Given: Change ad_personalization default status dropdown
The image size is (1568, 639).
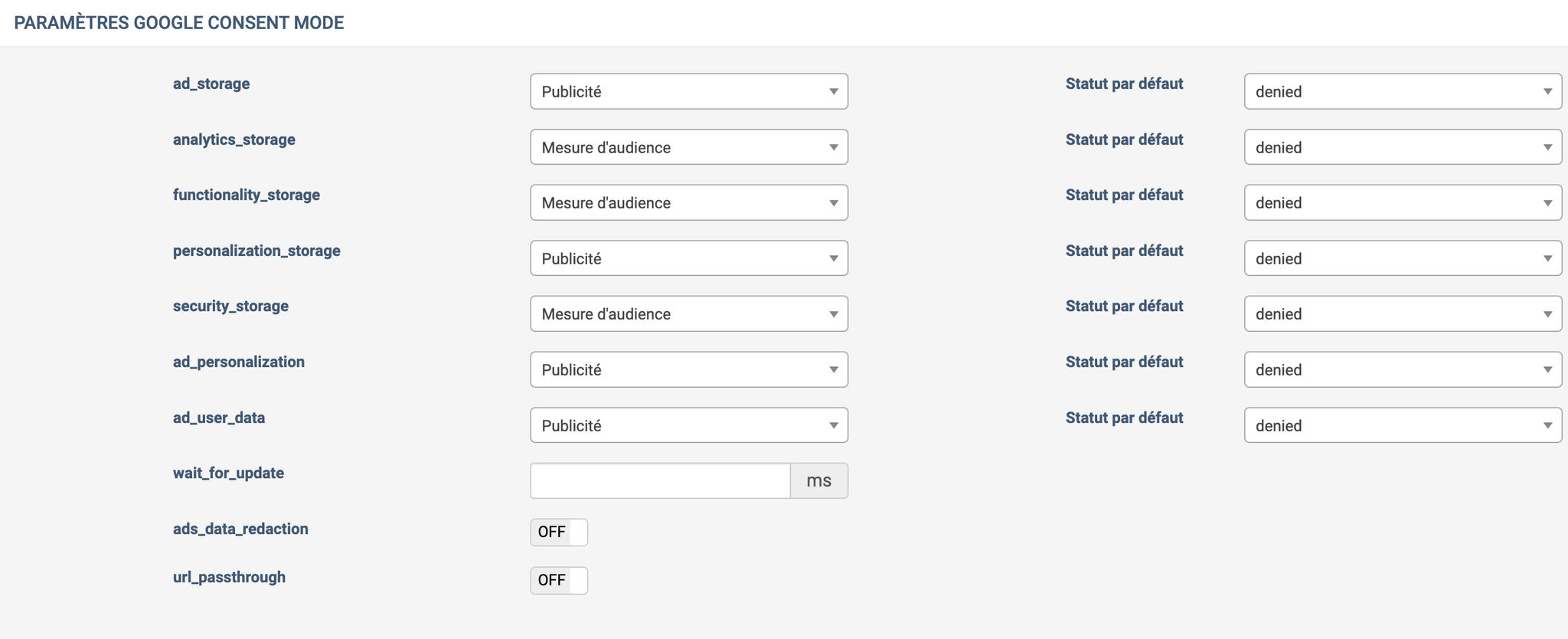Looking at the screenshot, I should (x=1403, y=369).
